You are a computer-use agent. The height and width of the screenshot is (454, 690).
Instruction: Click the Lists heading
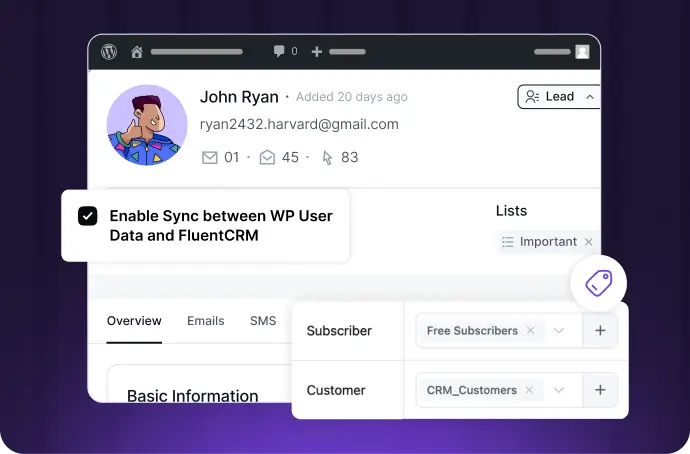point(511,211)
